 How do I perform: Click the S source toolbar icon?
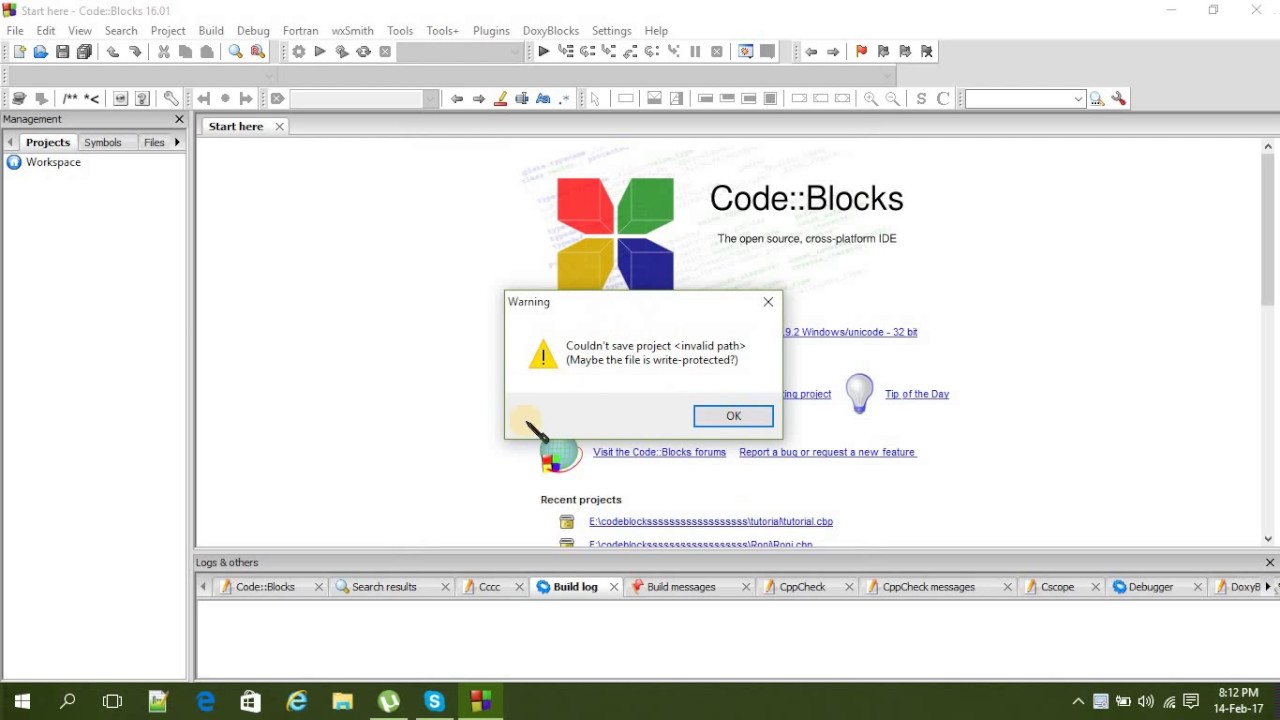[x=921, y=99]
